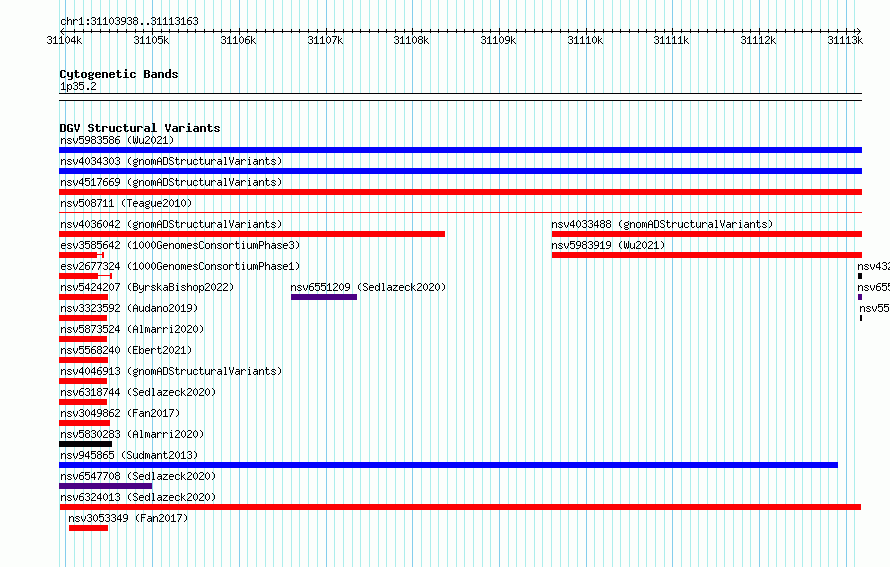
Task: Click nsv6551209 (Sedlazeck2020) label
Action: pos(368,287)
